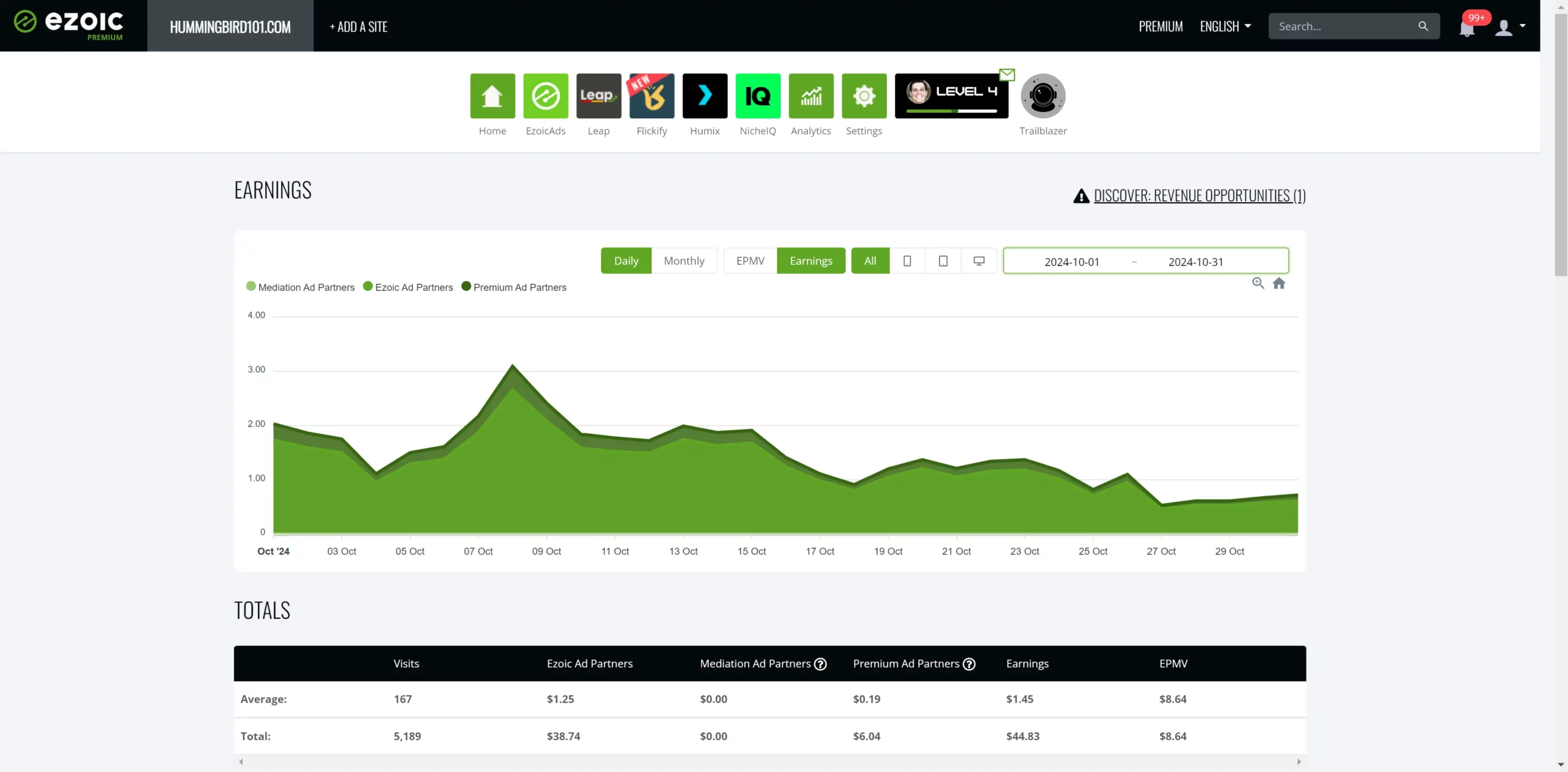Open the Analytics icon

pos(811,96)
